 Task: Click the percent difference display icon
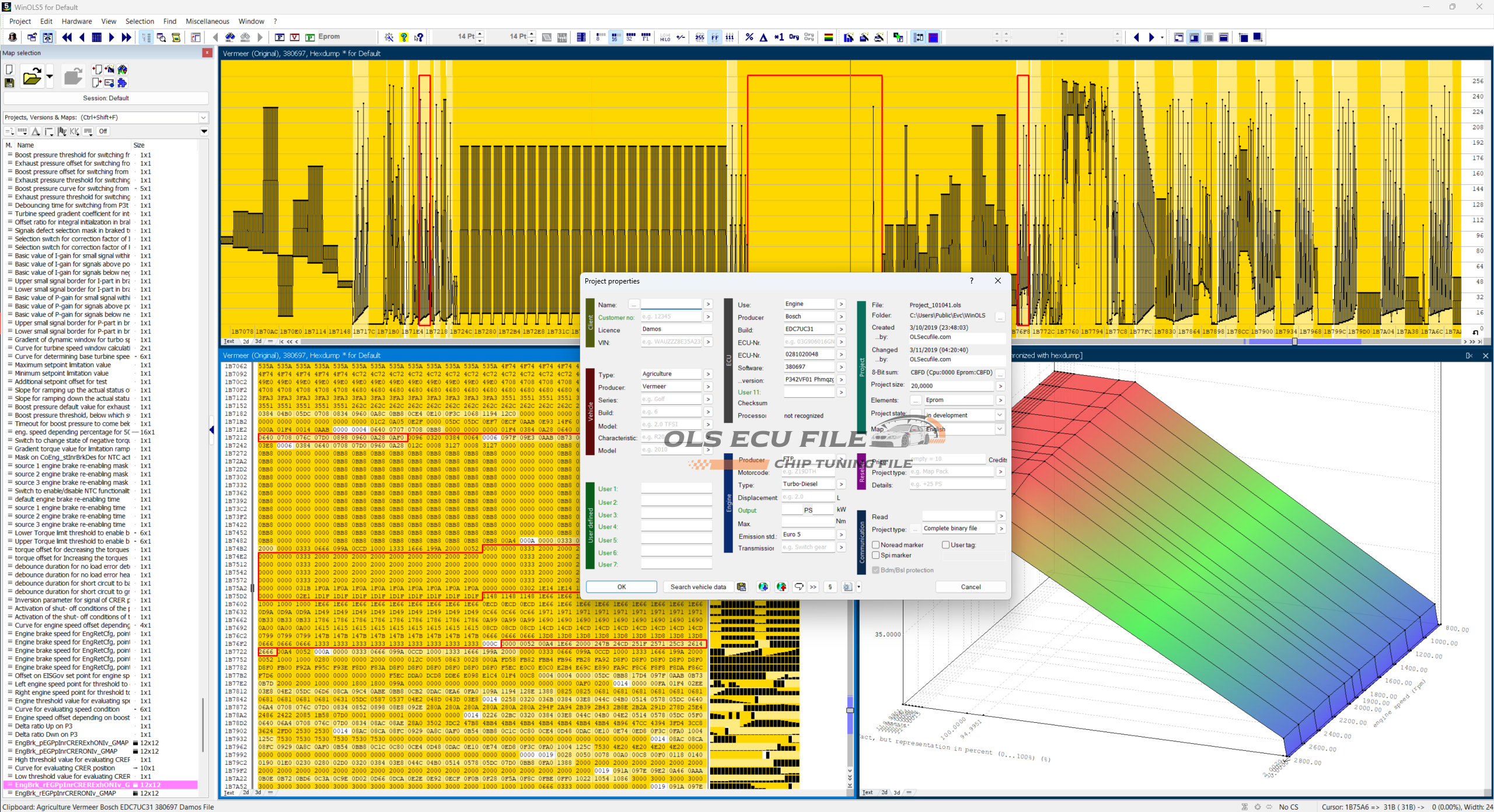point(749,37)
